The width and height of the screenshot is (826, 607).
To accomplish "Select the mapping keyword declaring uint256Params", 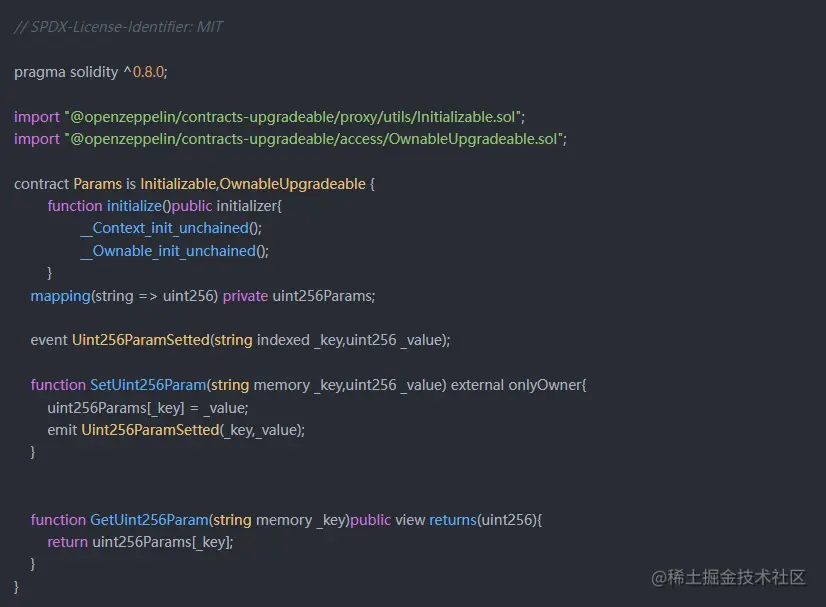I will 60,296.
